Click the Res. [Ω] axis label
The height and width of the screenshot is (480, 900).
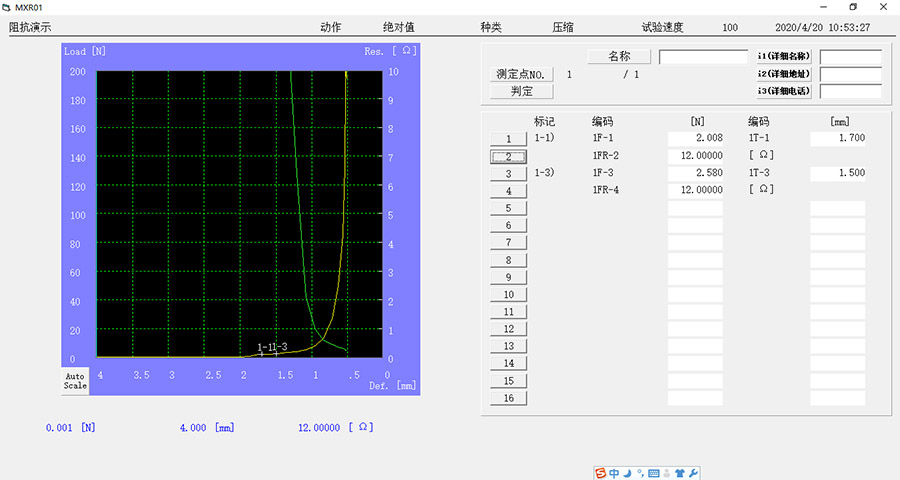[390, 52]
